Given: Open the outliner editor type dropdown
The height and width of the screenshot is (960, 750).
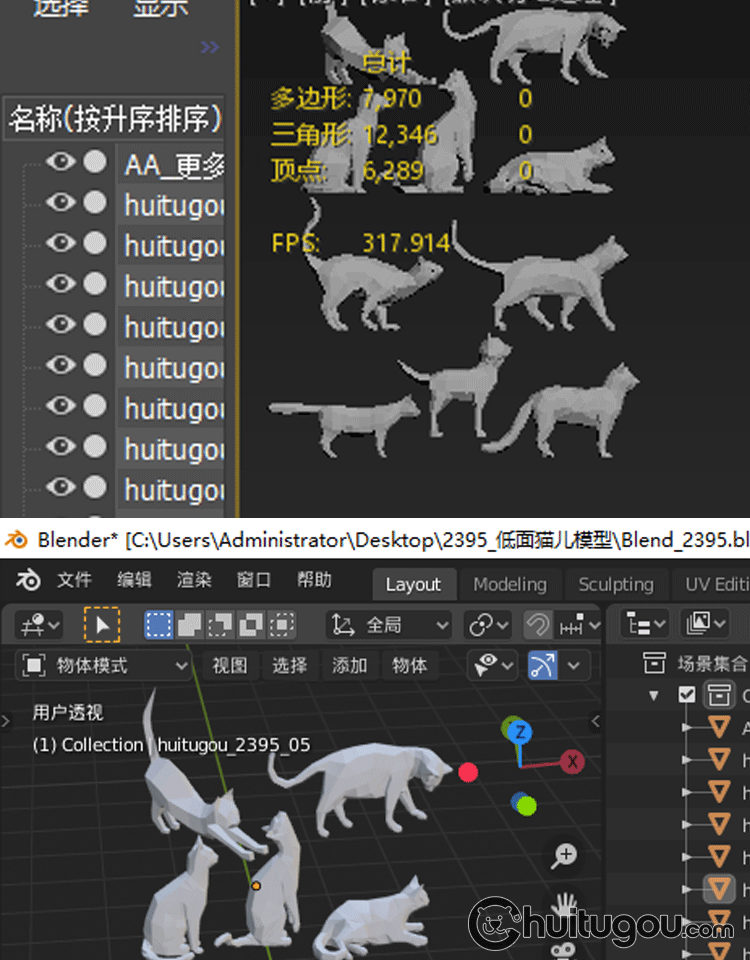Looking at the screenshot, I should 645,625.
